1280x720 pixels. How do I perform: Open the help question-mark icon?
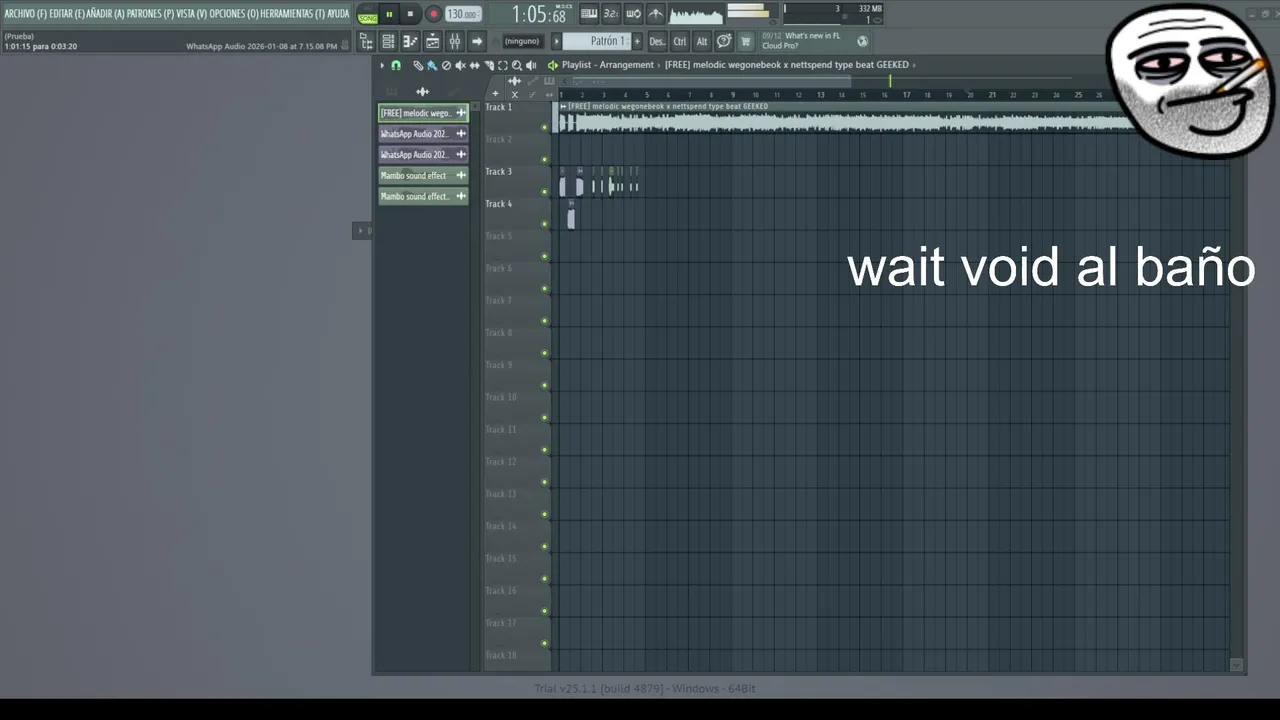(724, 41)
